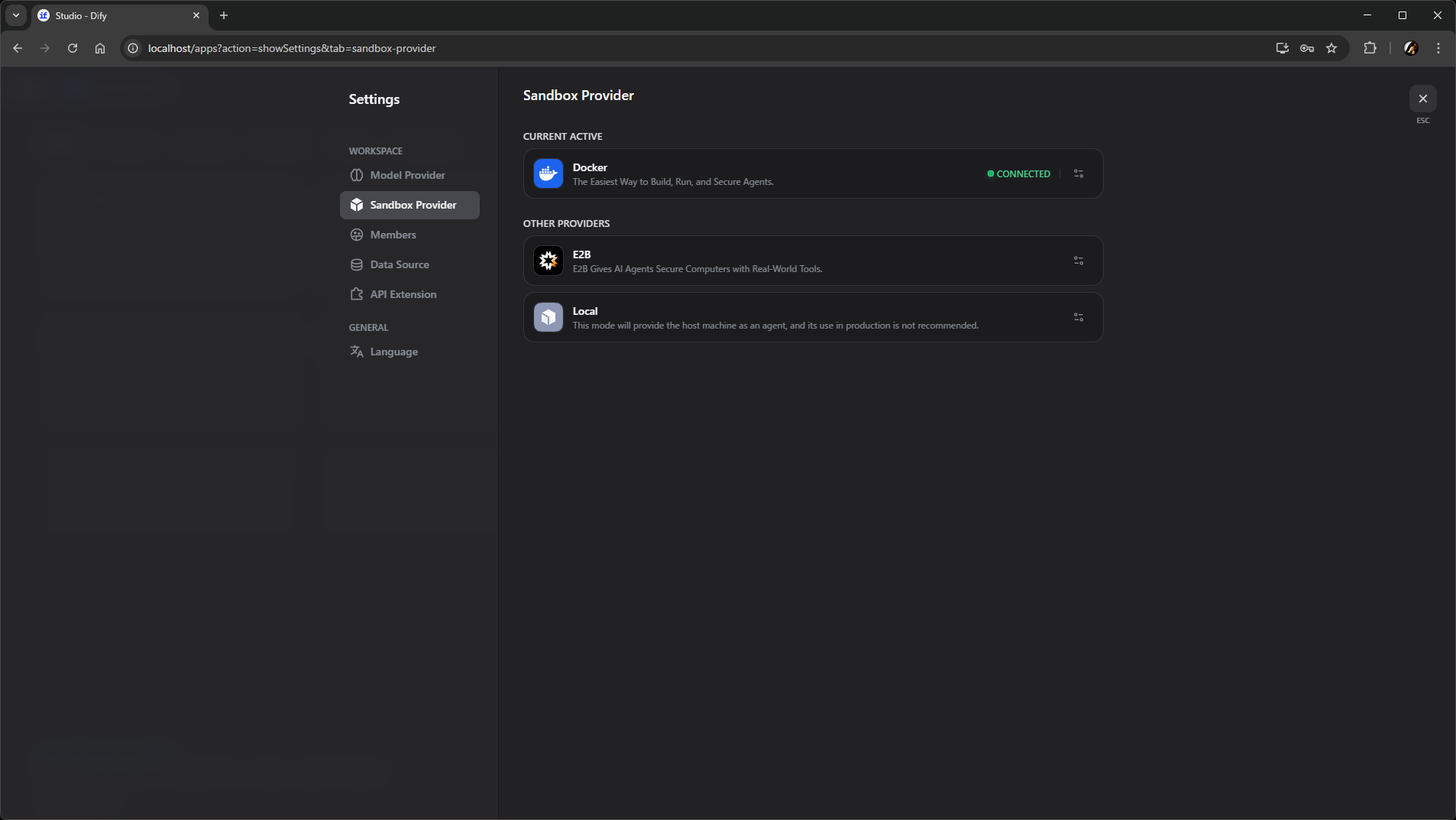1456x820 pixels.
Task: Open Language settings under General
Action: 393,352
